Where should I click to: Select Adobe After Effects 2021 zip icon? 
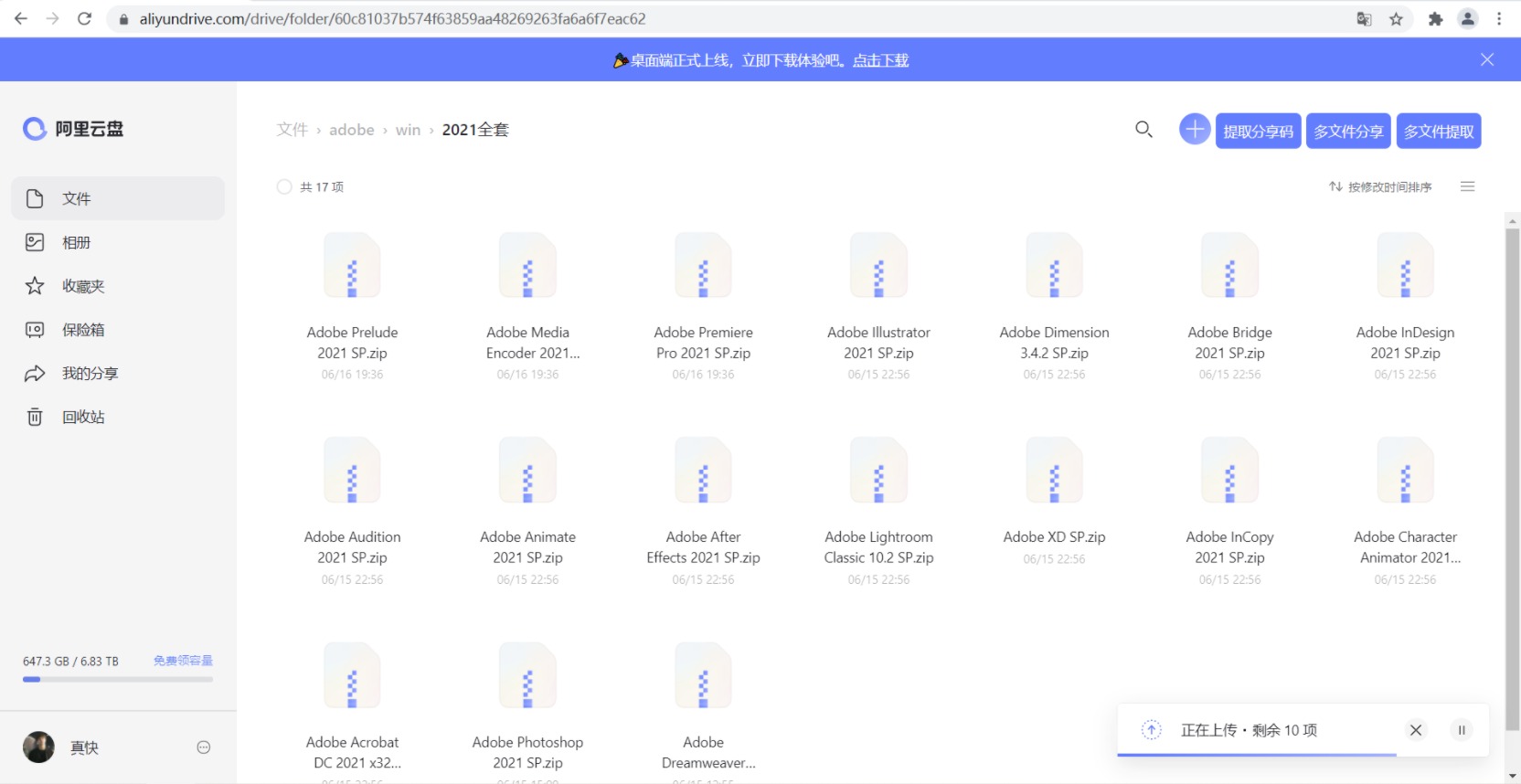tap(703, 471)
